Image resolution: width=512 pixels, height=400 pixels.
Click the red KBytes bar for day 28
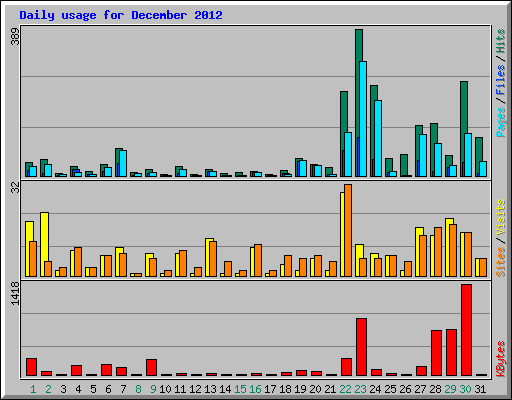tap(436, 353)
